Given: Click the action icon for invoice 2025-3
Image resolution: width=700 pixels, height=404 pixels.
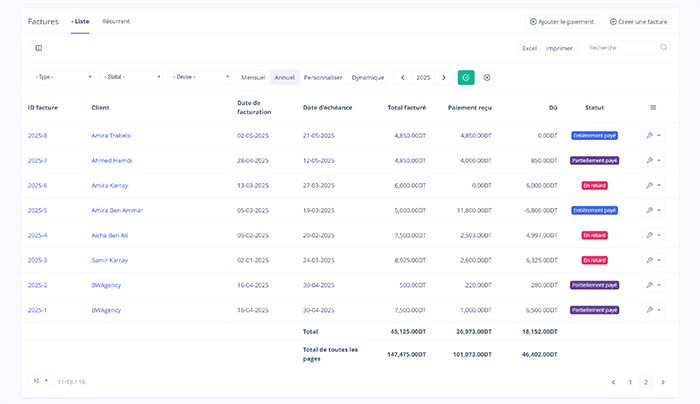Looking at the screenshot, I should pos(650,260).
